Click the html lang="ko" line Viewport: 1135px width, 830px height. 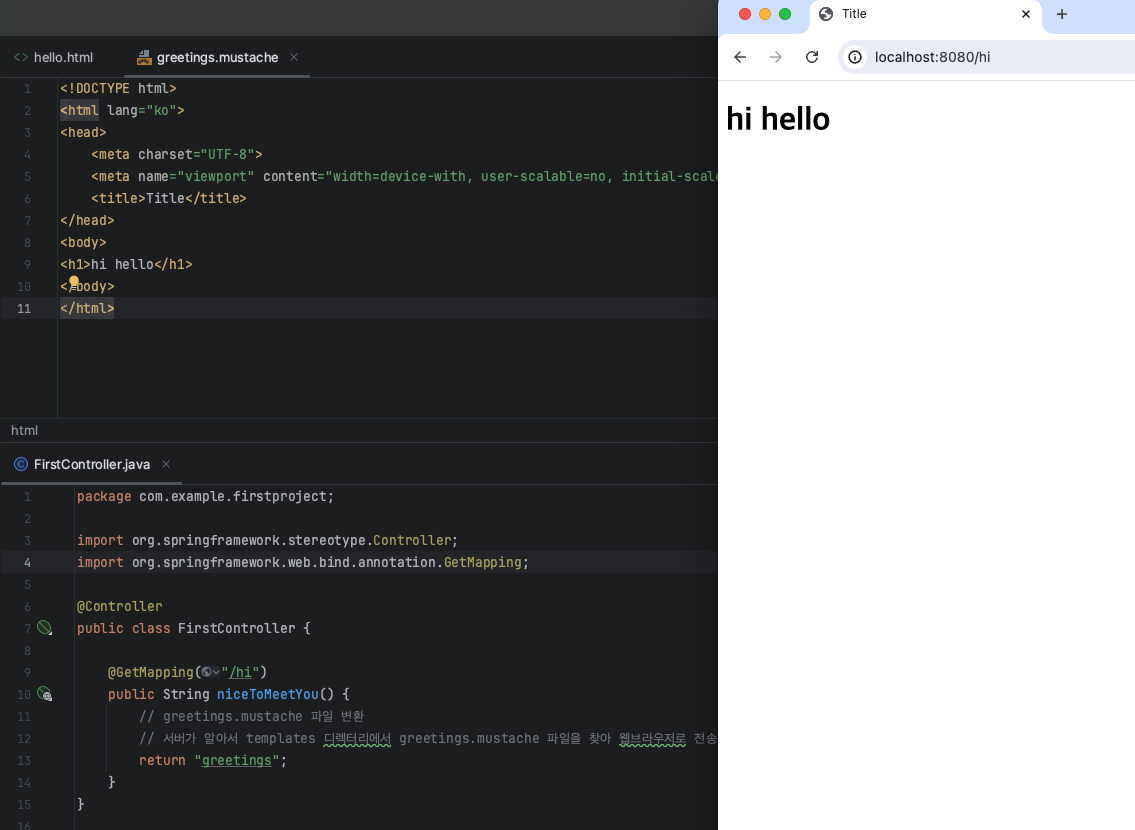point(122,110)
